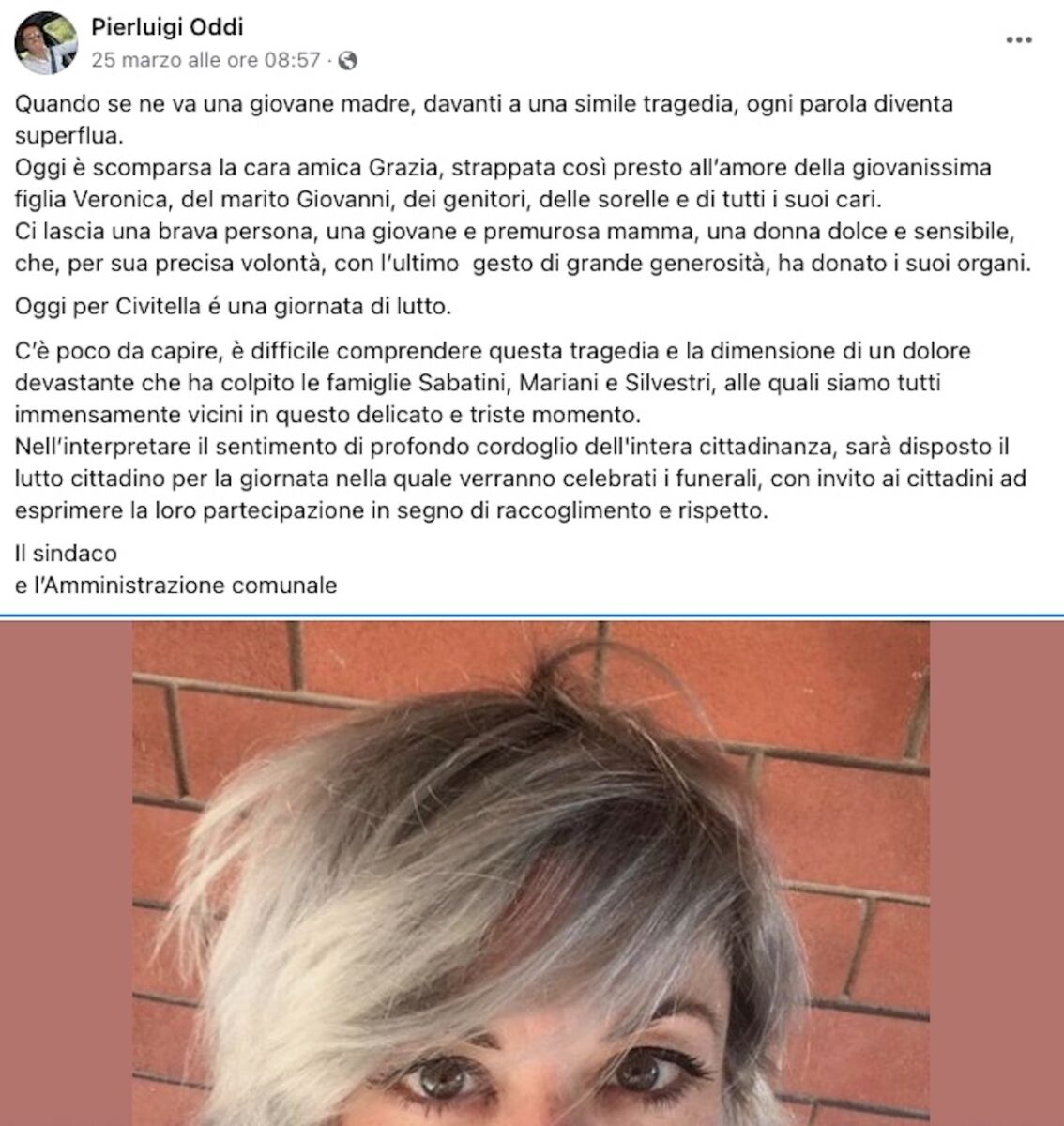This screenshot has height=1126, width=1064.
Task: Click the globe public audience icon
Action: tap(348, 62)
